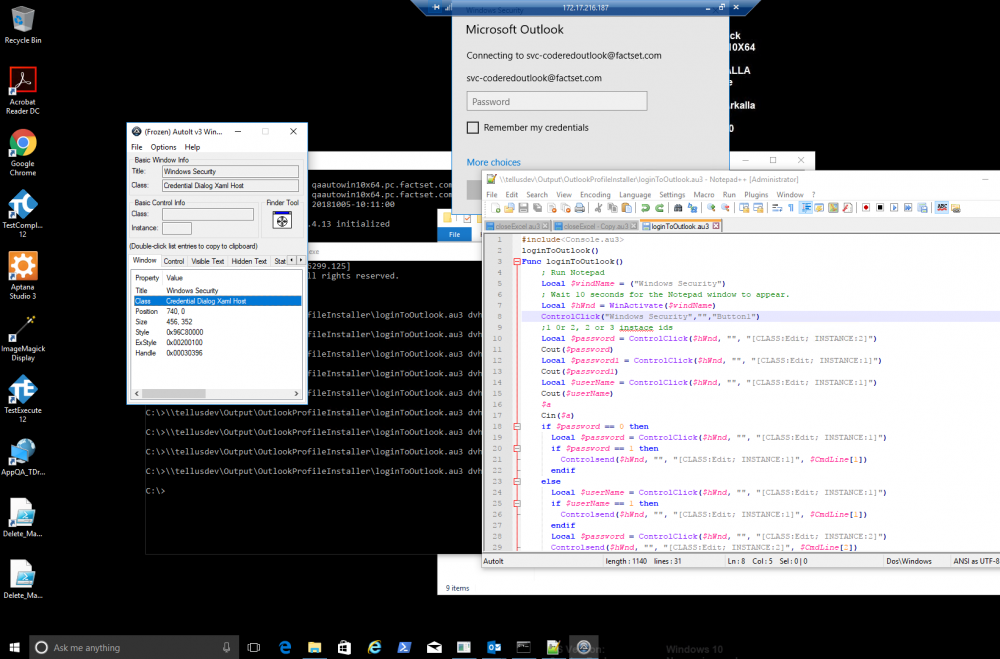Click the blue File tab in Explorer window
Image resolution: width=1000 pixels, height=659 pixels.
coord(455,235)
